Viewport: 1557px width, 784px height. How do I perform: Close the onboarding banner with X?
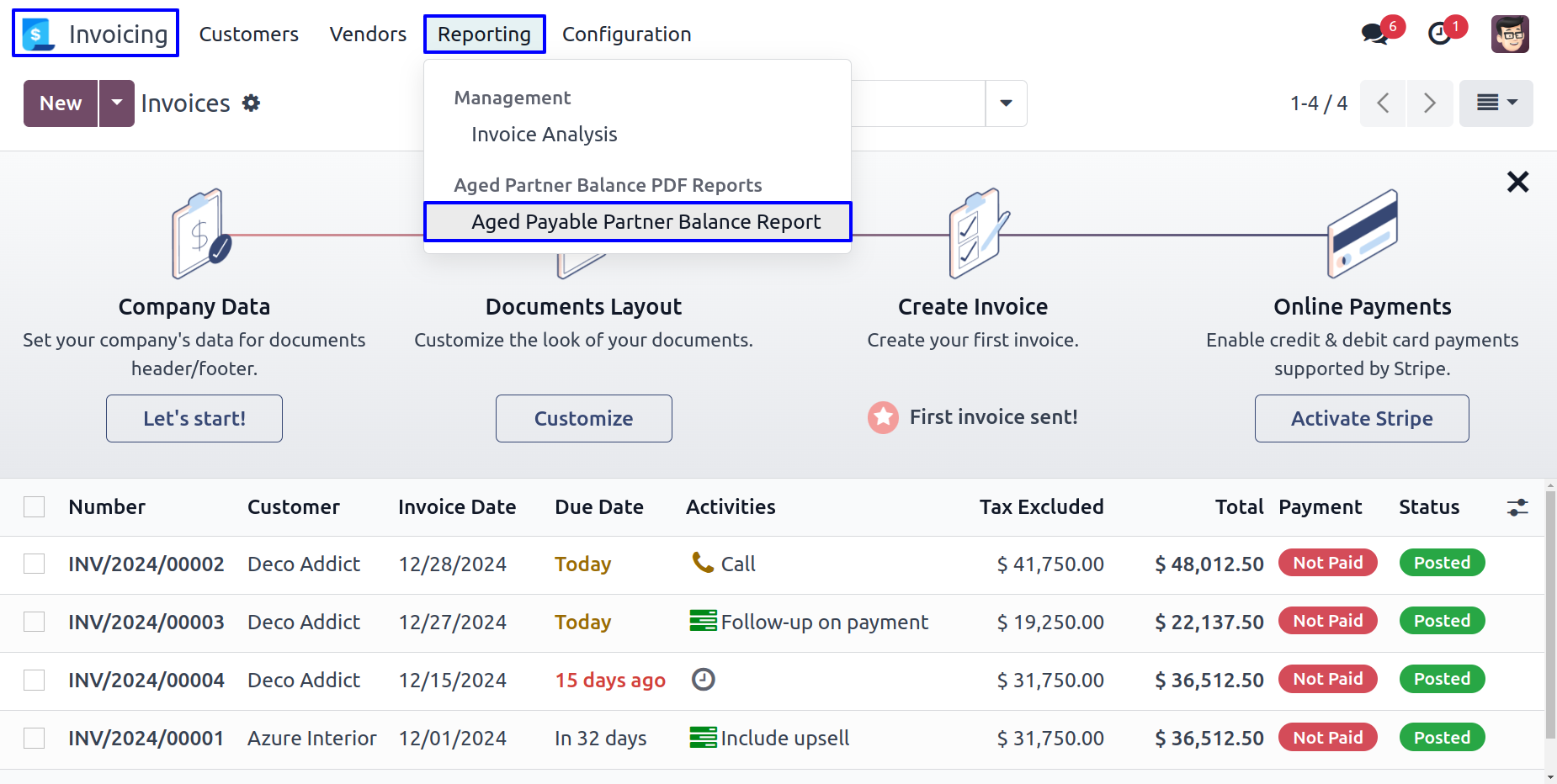(x=1517, y=182)
